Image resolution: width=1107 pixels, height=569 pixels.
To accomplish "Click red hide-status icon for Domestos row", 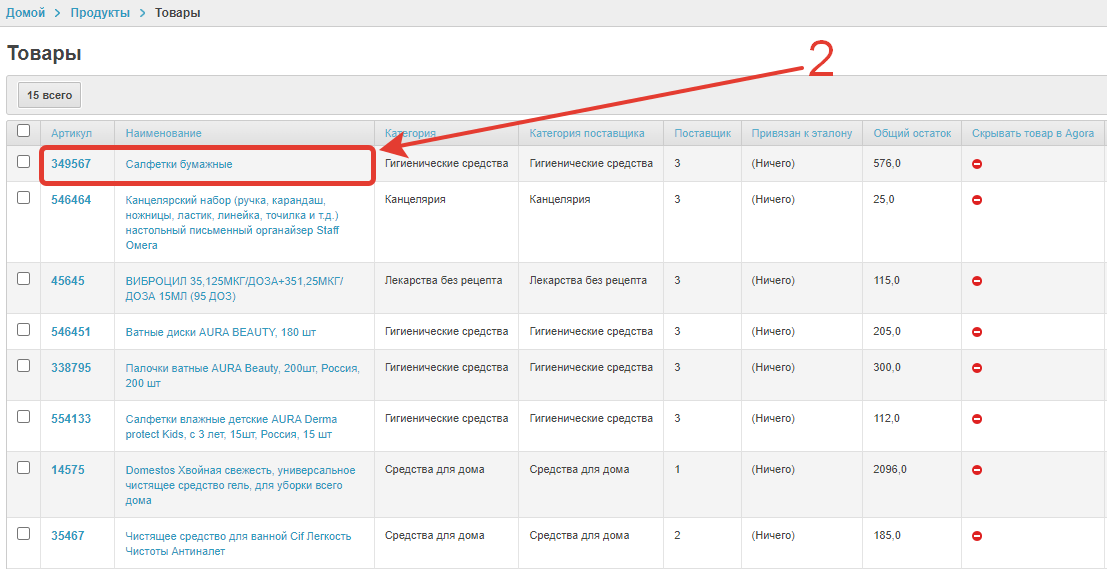I will [x=977, y=470].
